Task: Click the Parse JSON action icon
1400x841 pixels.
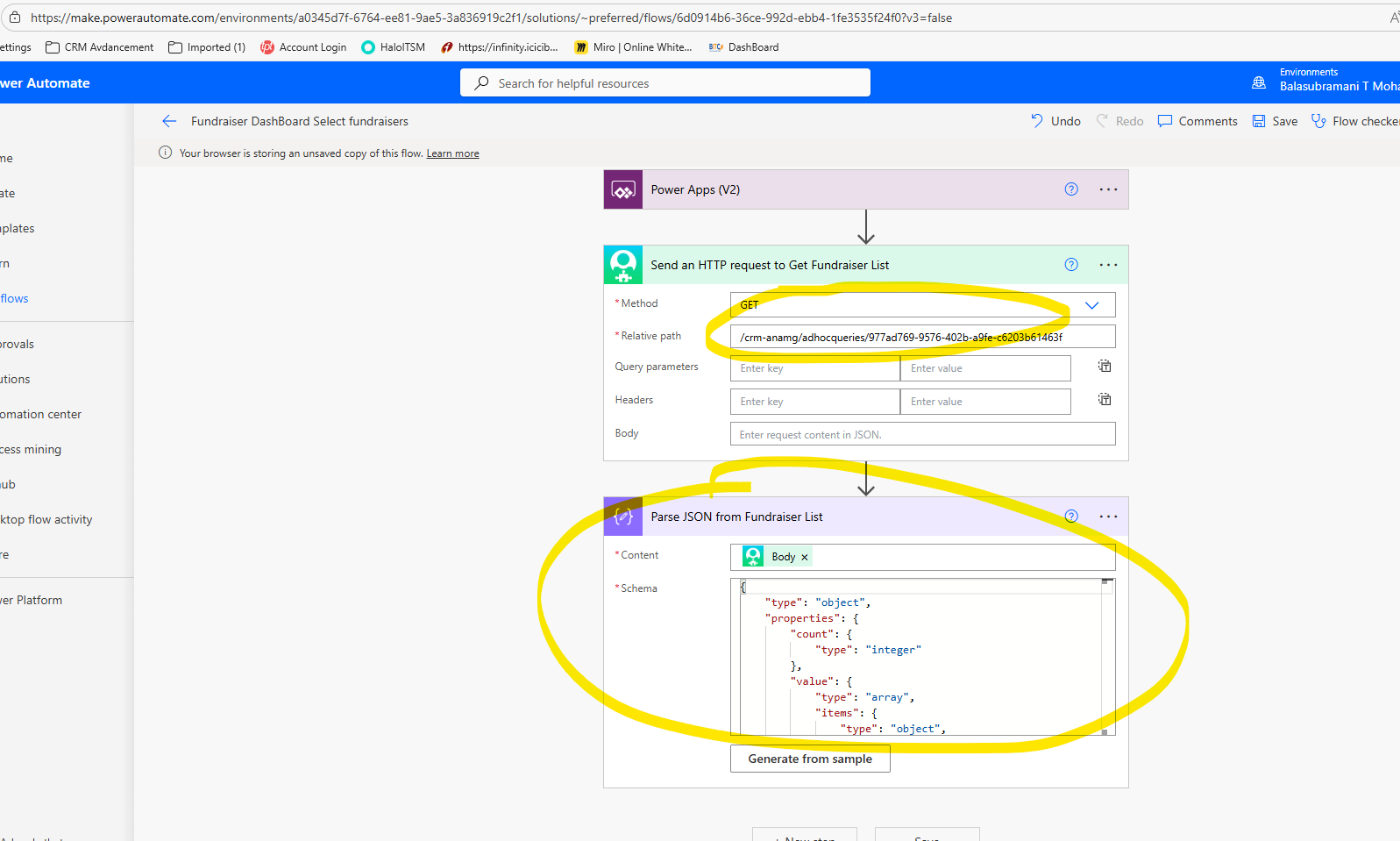Action: click(623, 517)
